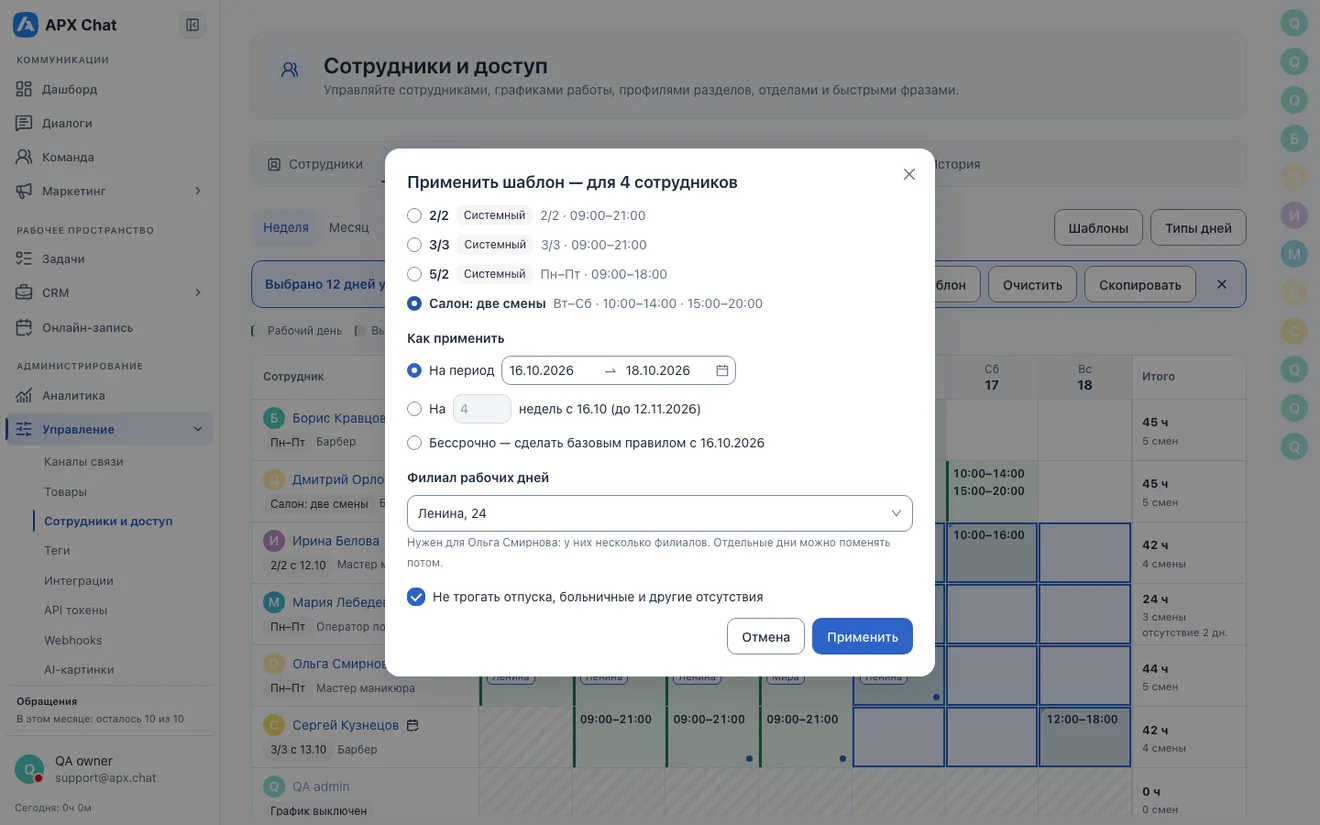Collapse the sidebar panel icon

192,25
